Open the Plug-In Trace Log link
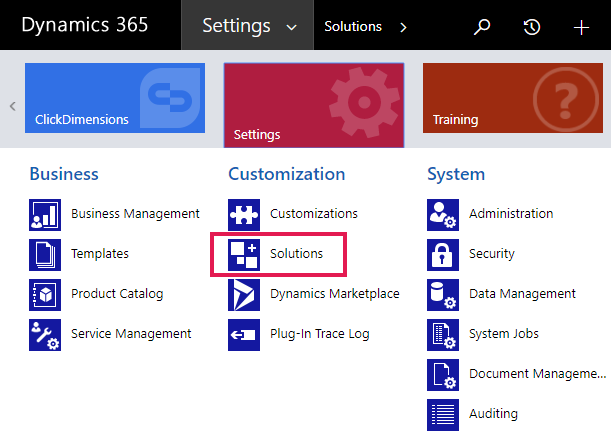 [320, 334]
